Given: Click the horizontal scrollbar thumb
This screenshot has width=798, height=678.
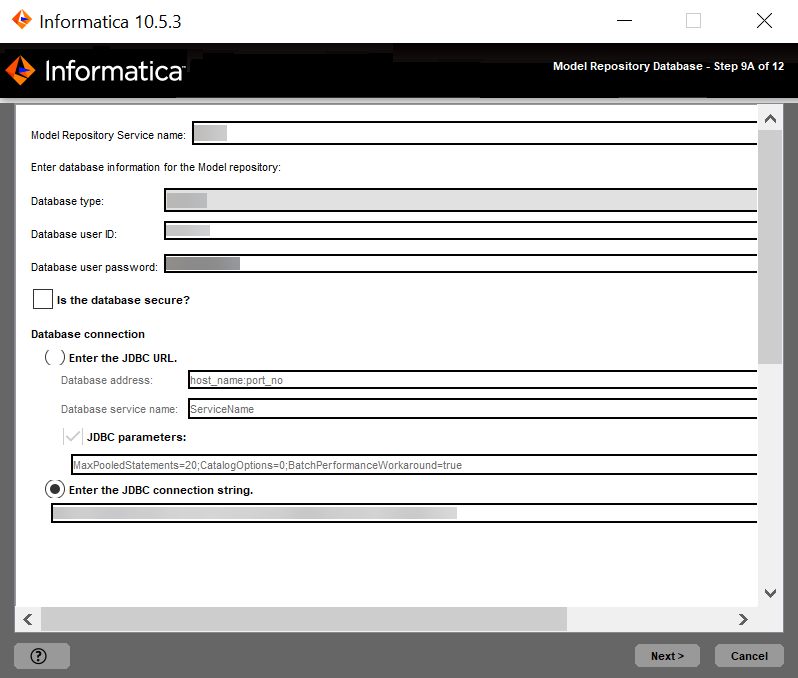Looking at the screenshot, I should [304, 619].
